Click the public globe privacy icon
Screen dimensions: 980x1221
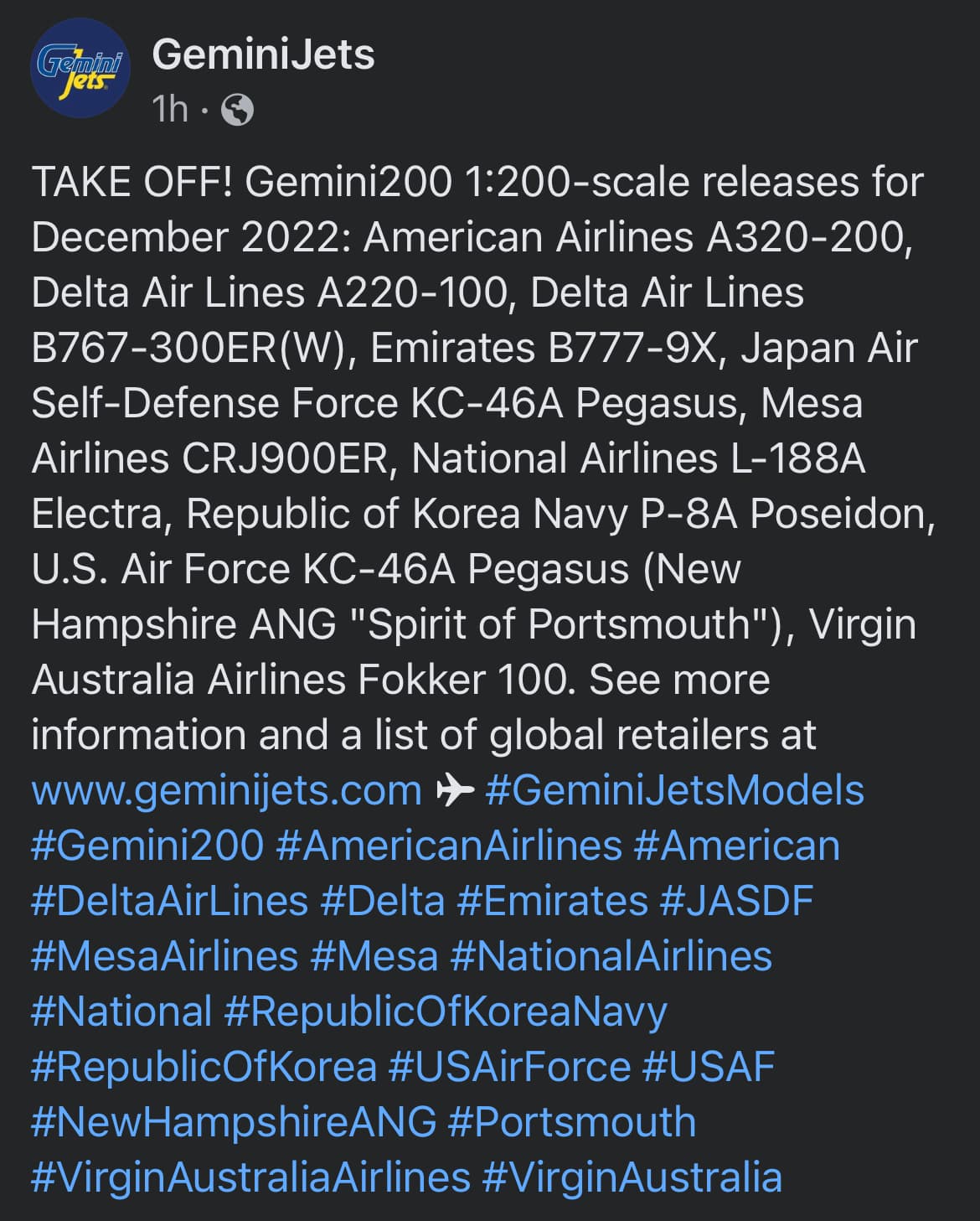point(237,109)
